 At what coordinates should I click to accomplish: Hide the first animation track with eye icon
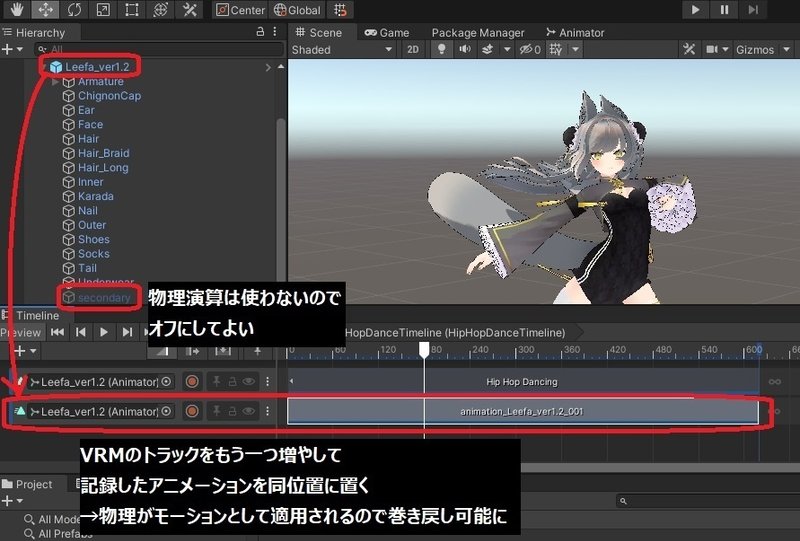coord(248,382)
